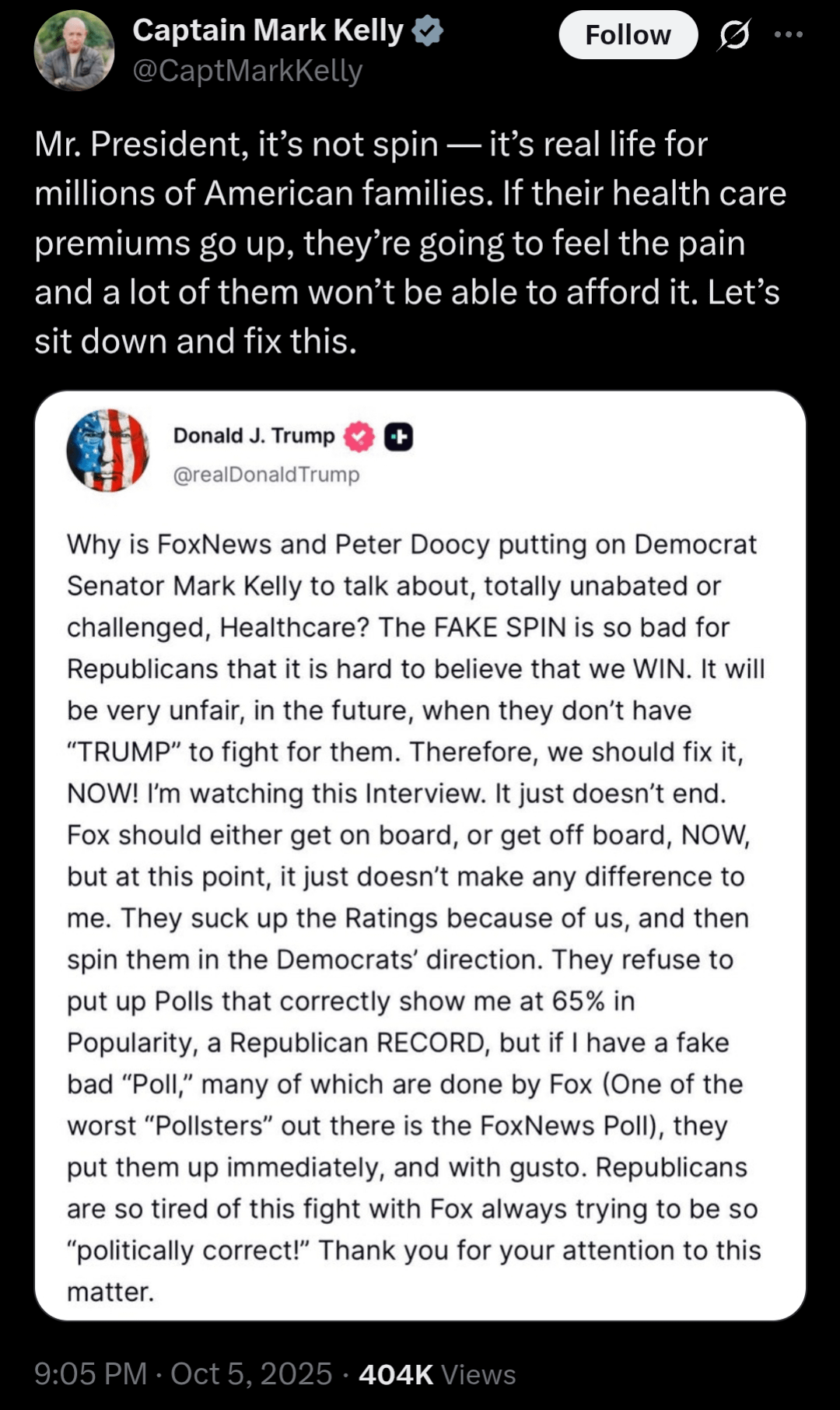Click the 9:05 PM timestamp

(90, 1374)
